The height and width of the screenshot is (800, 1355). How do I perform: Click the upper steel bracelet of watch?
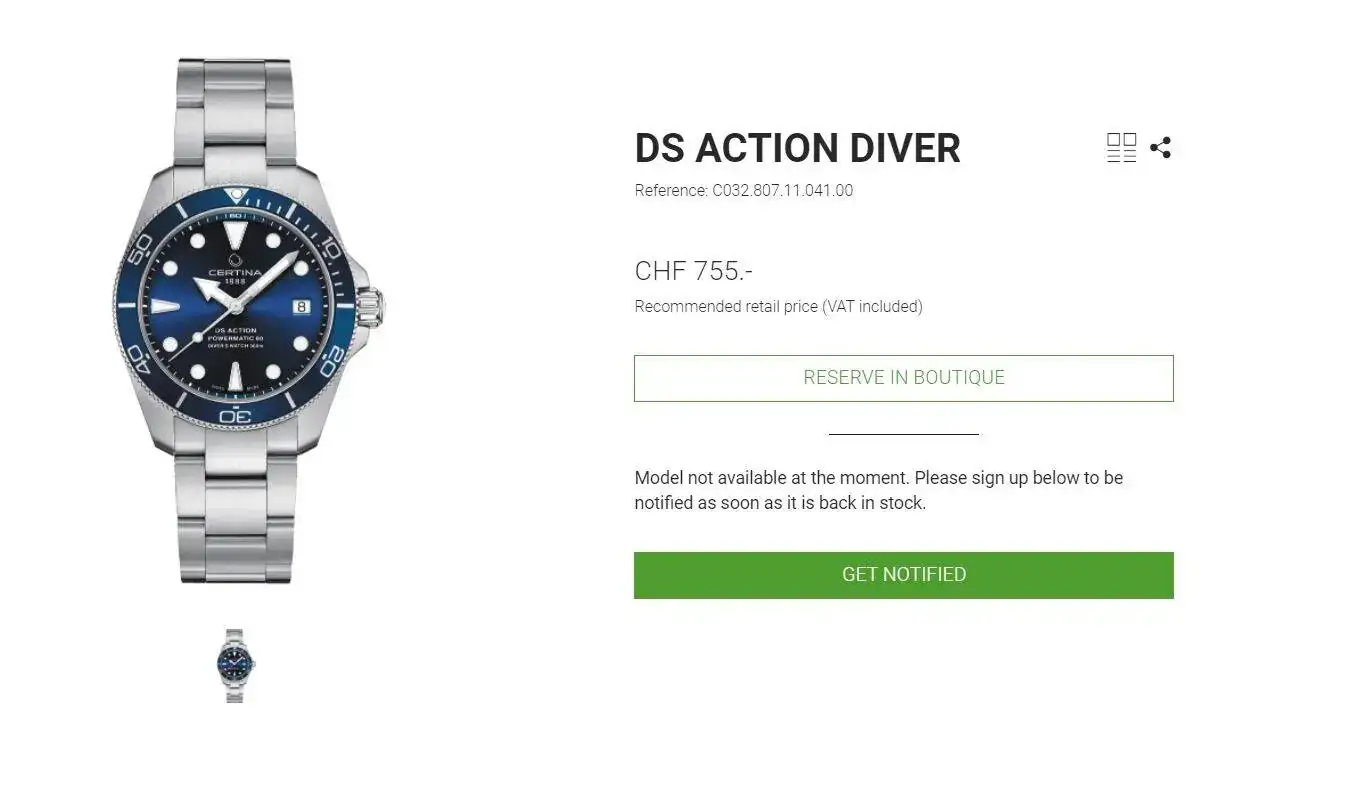[x=235, y=115]
